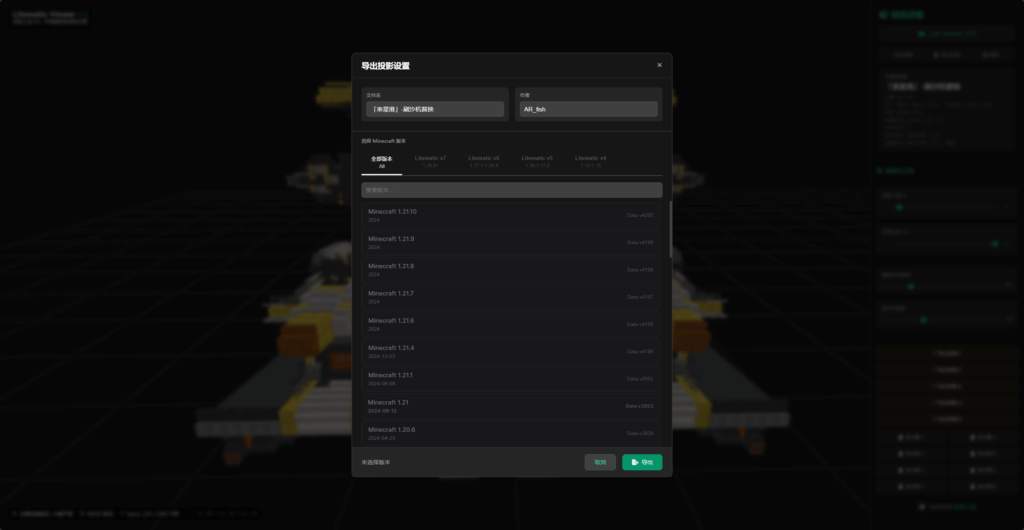1024x530 pixels.
Task: Open the Litematic v5 tab
Action: click(x=536, y=161)
